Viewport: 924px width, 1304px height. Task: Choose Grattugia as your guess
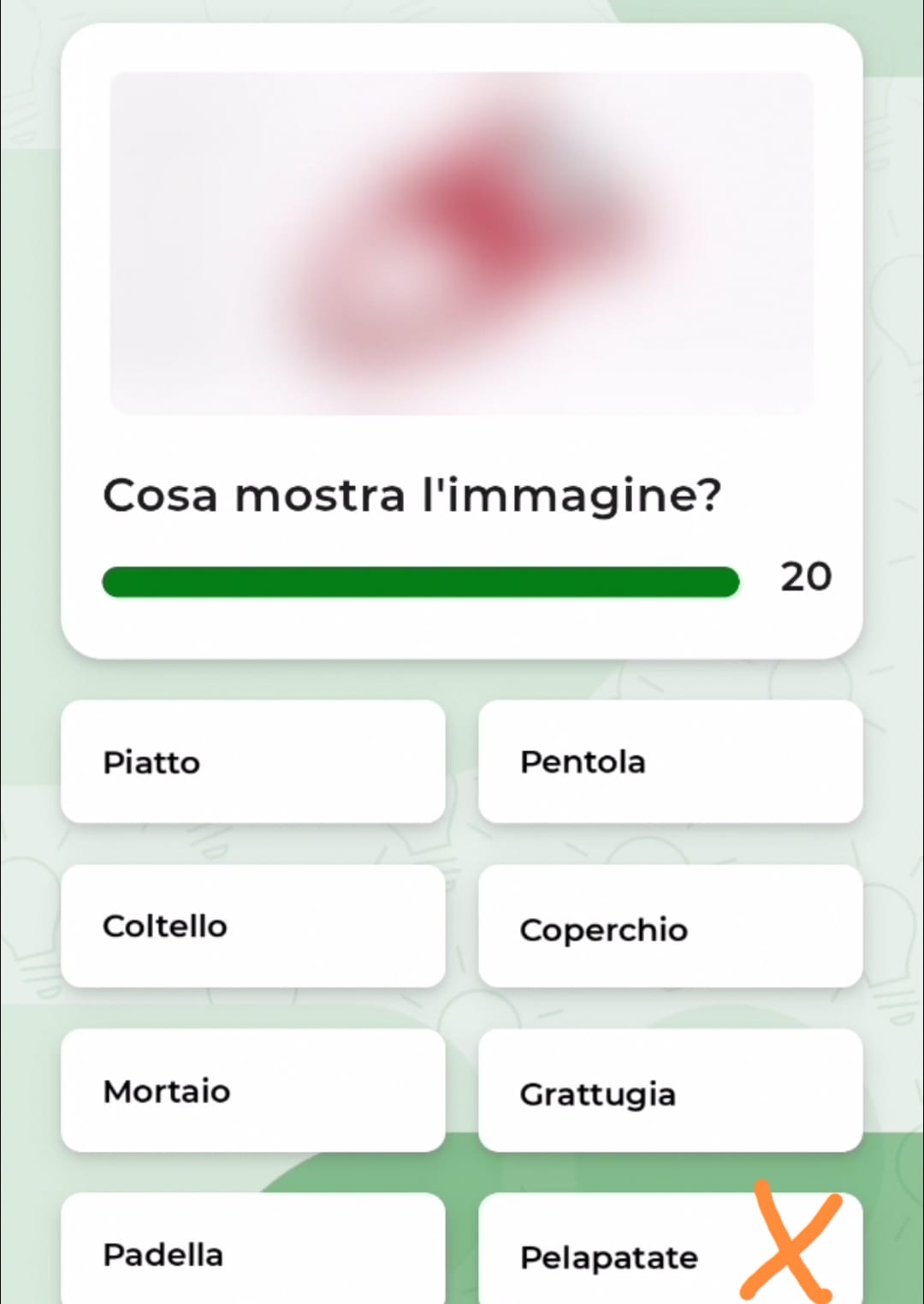671,1090
